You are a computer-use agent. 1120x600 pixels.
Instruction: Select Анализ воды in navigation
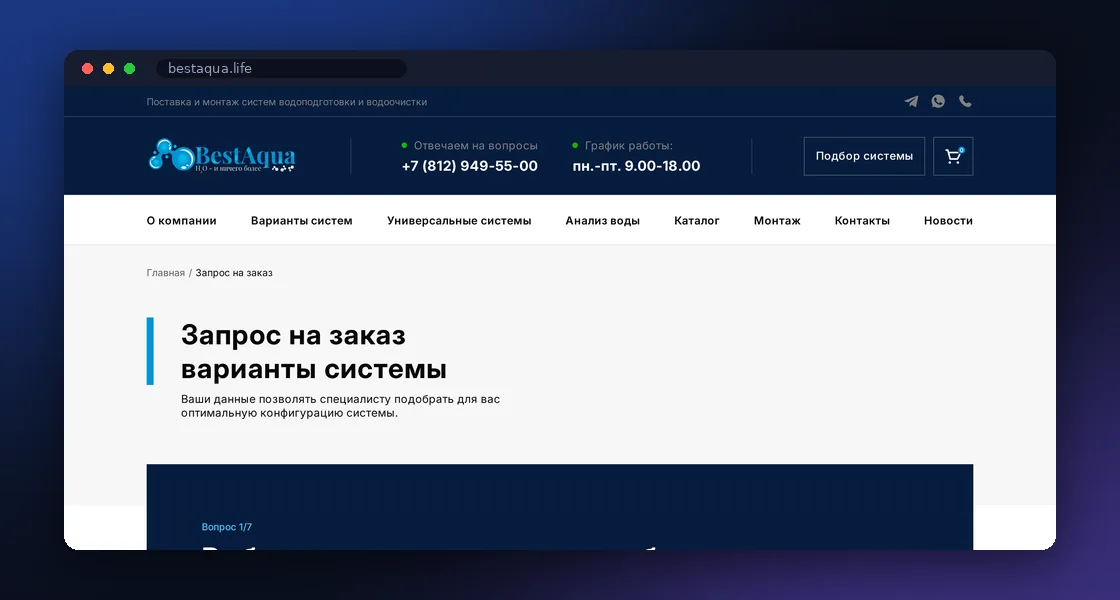(603, 221)
